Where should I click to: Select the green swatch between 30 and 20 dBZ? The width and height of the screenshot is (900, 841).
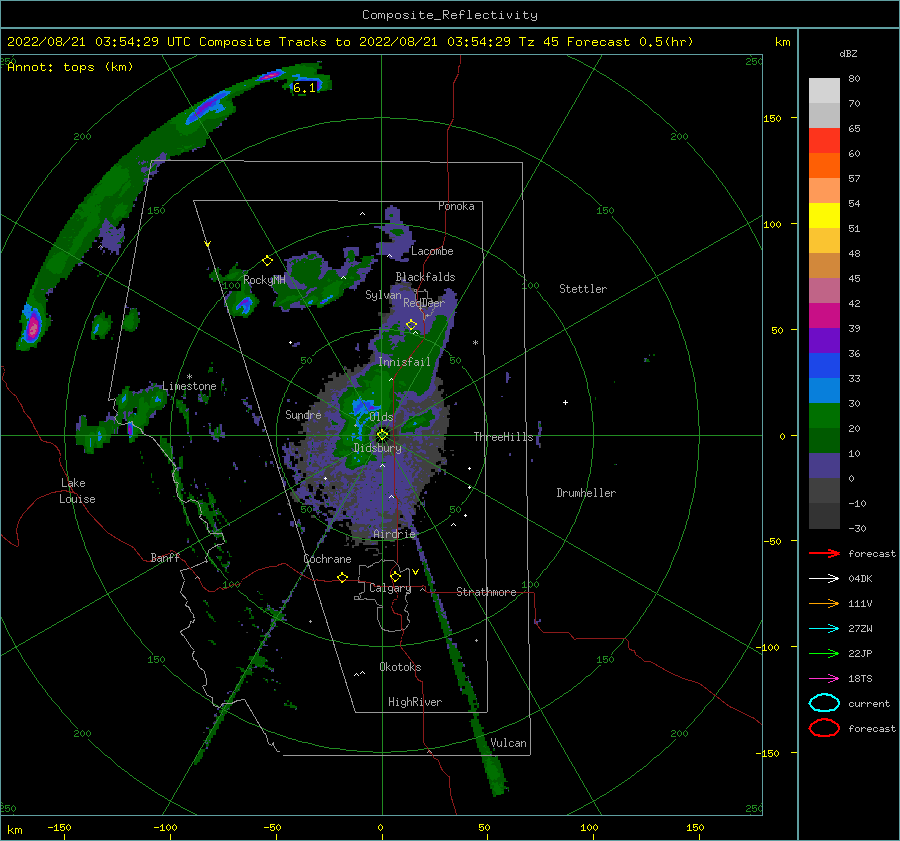coord(824,416)
